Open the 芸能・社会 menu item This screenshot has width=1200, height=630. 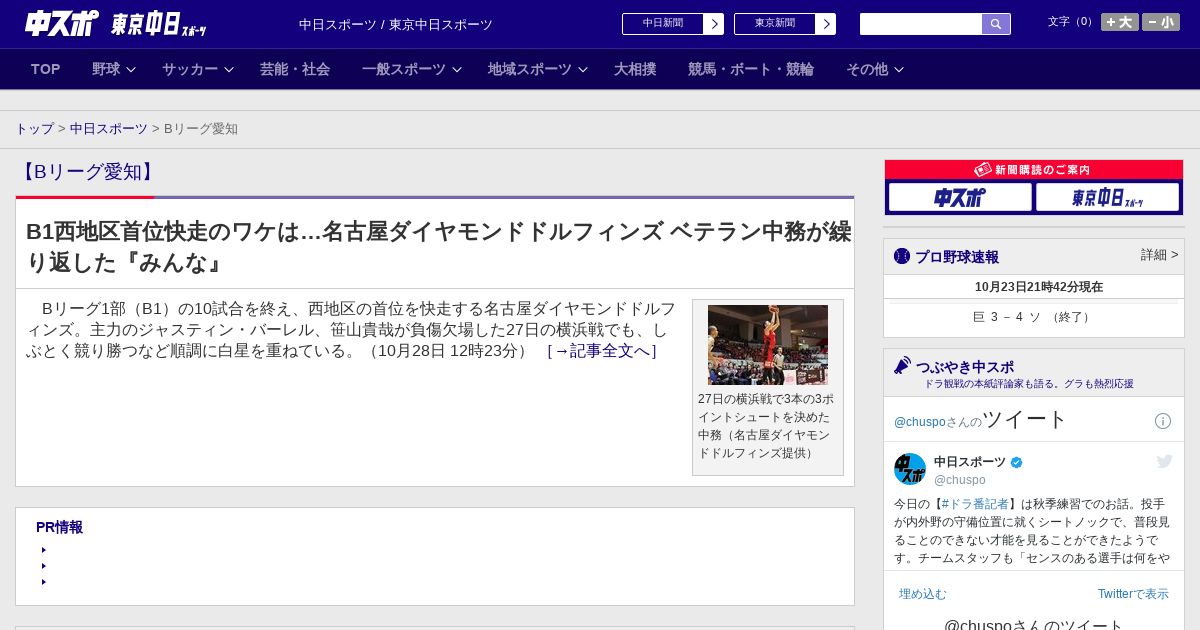[x=295, y=69]
